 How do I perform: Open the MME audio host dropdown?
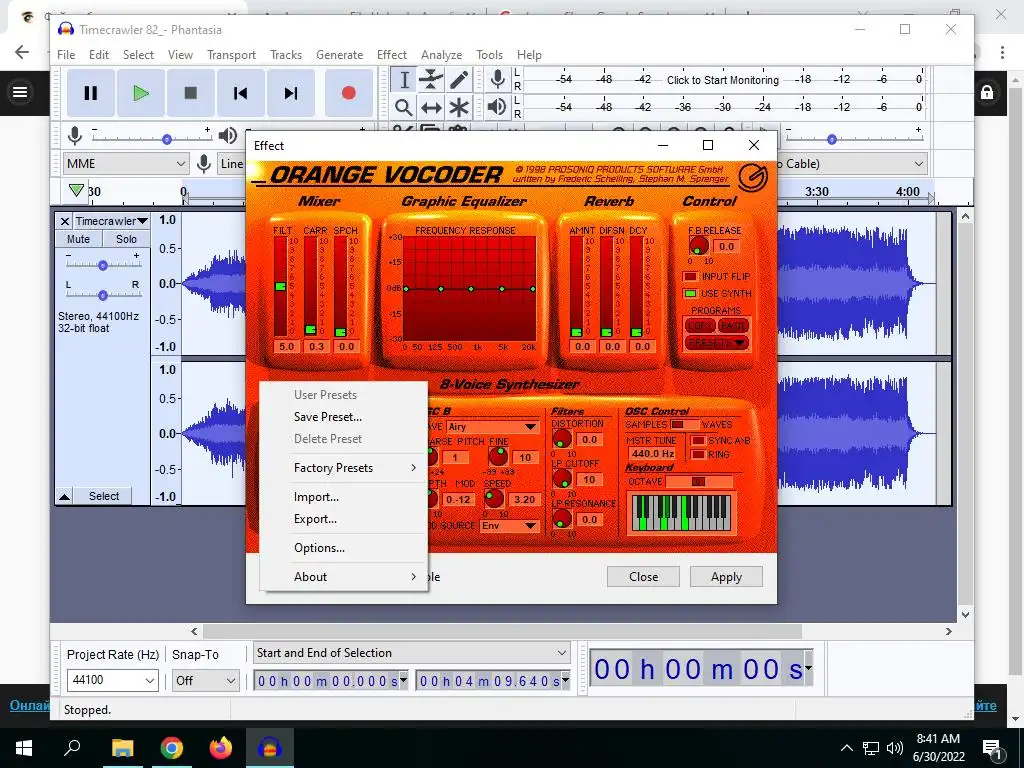tap(126, 164)
